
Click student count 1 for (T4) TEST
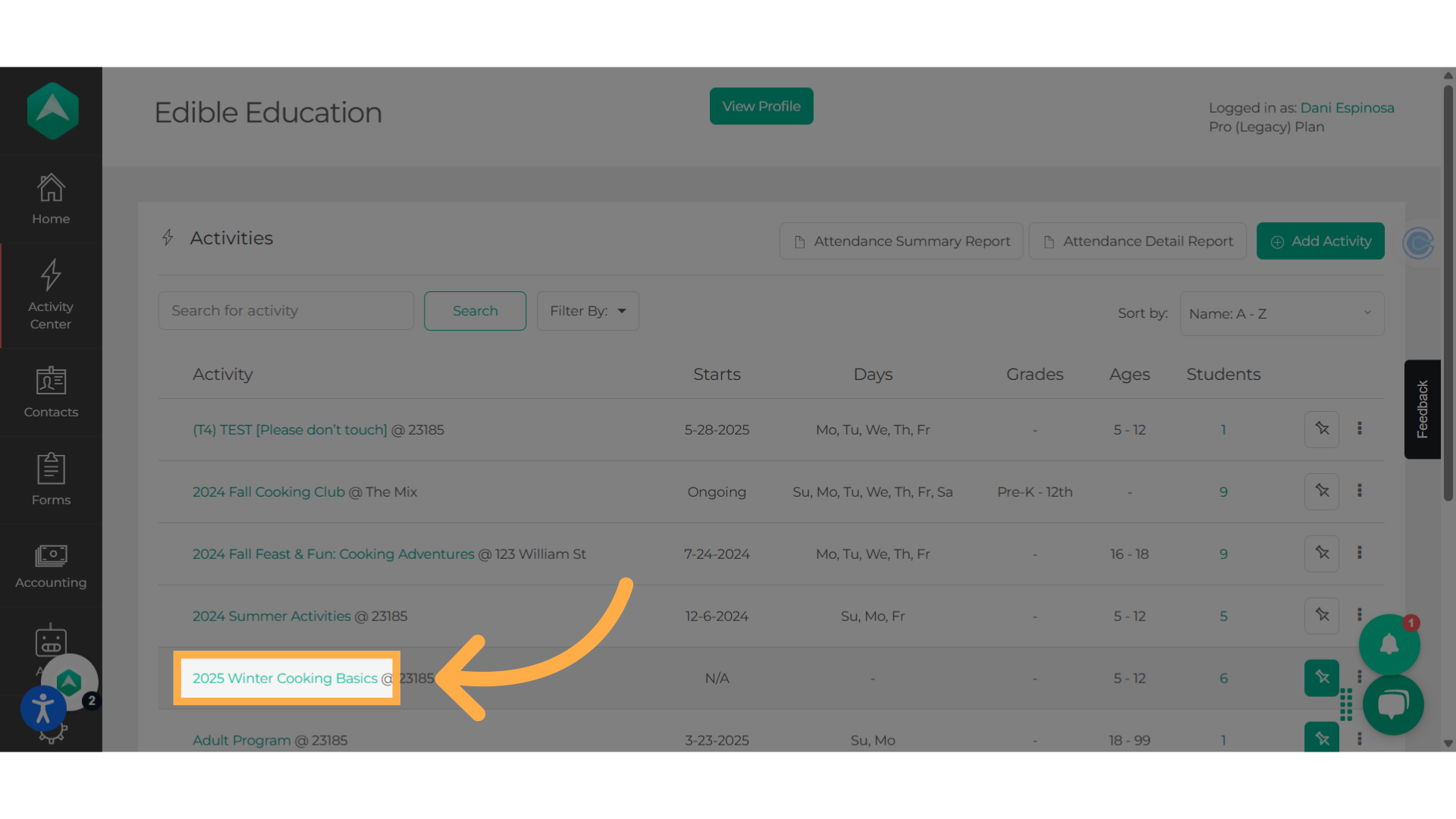point(1223,430)
